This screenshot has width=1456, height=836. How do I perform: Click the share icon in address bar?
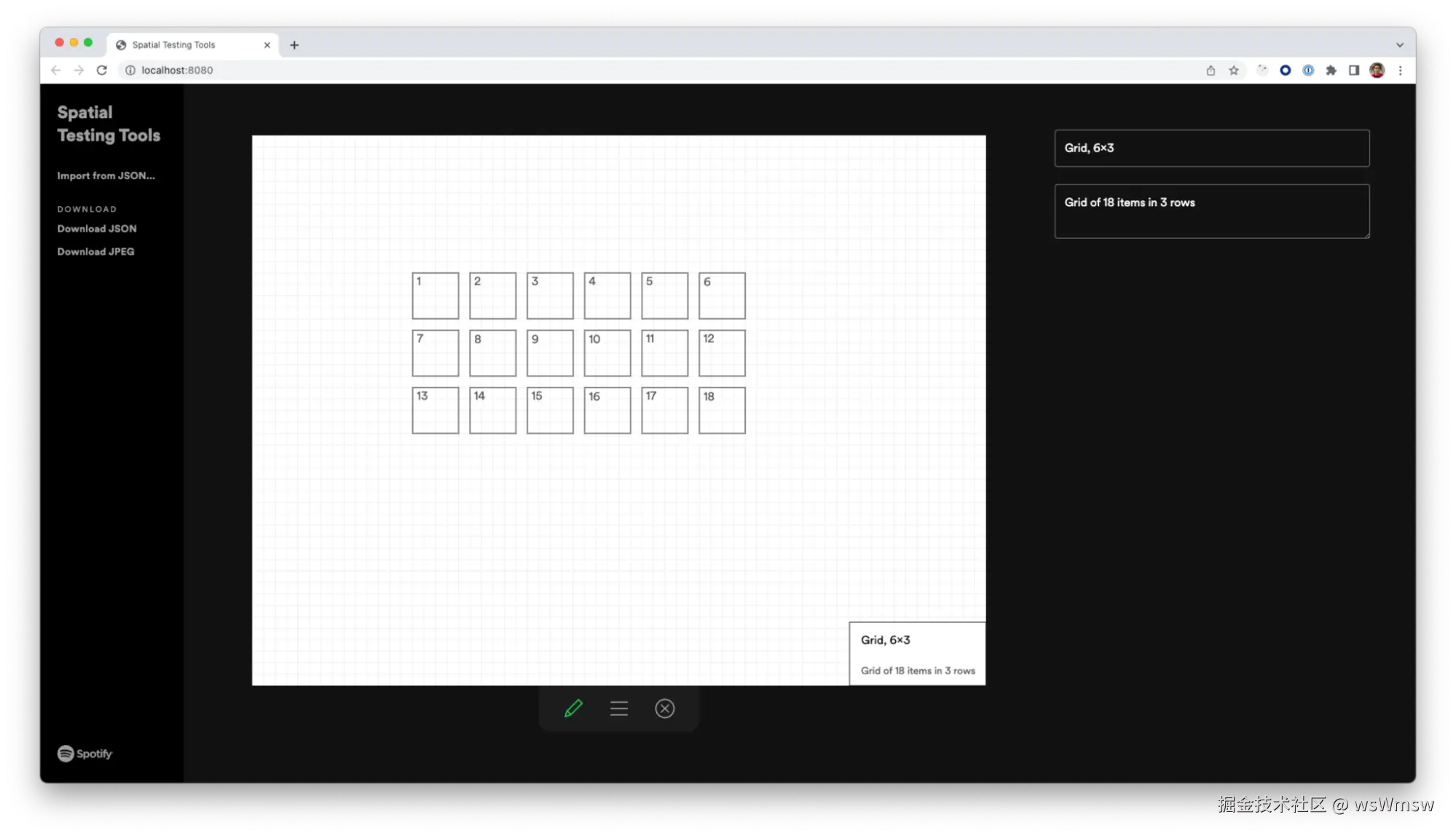tap(1211, 71)
